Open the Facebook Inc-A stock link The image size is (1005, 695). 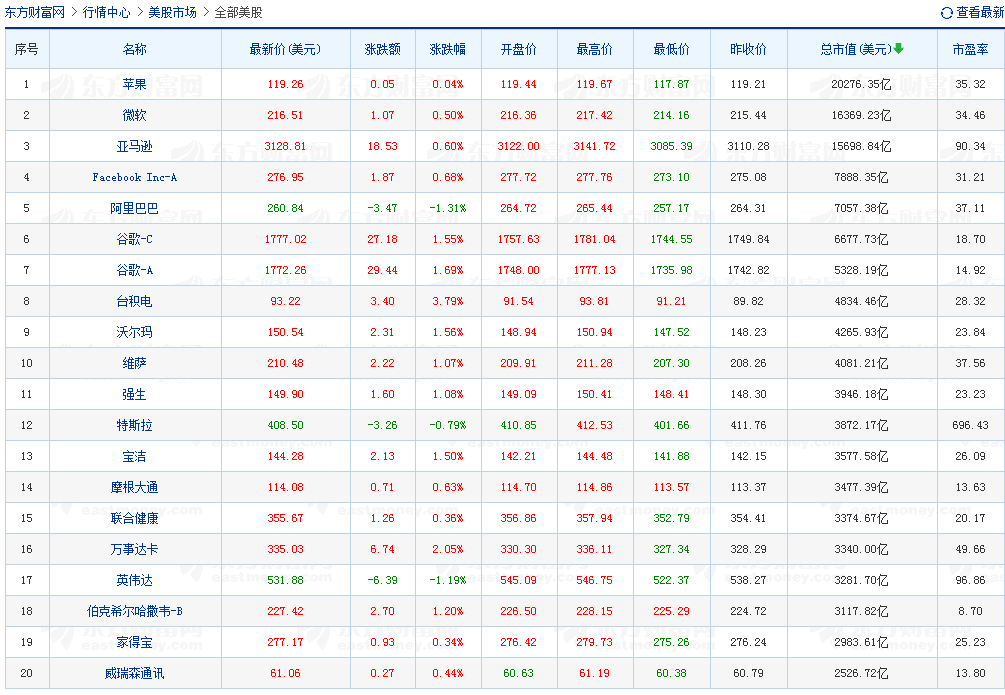[135, 177]
